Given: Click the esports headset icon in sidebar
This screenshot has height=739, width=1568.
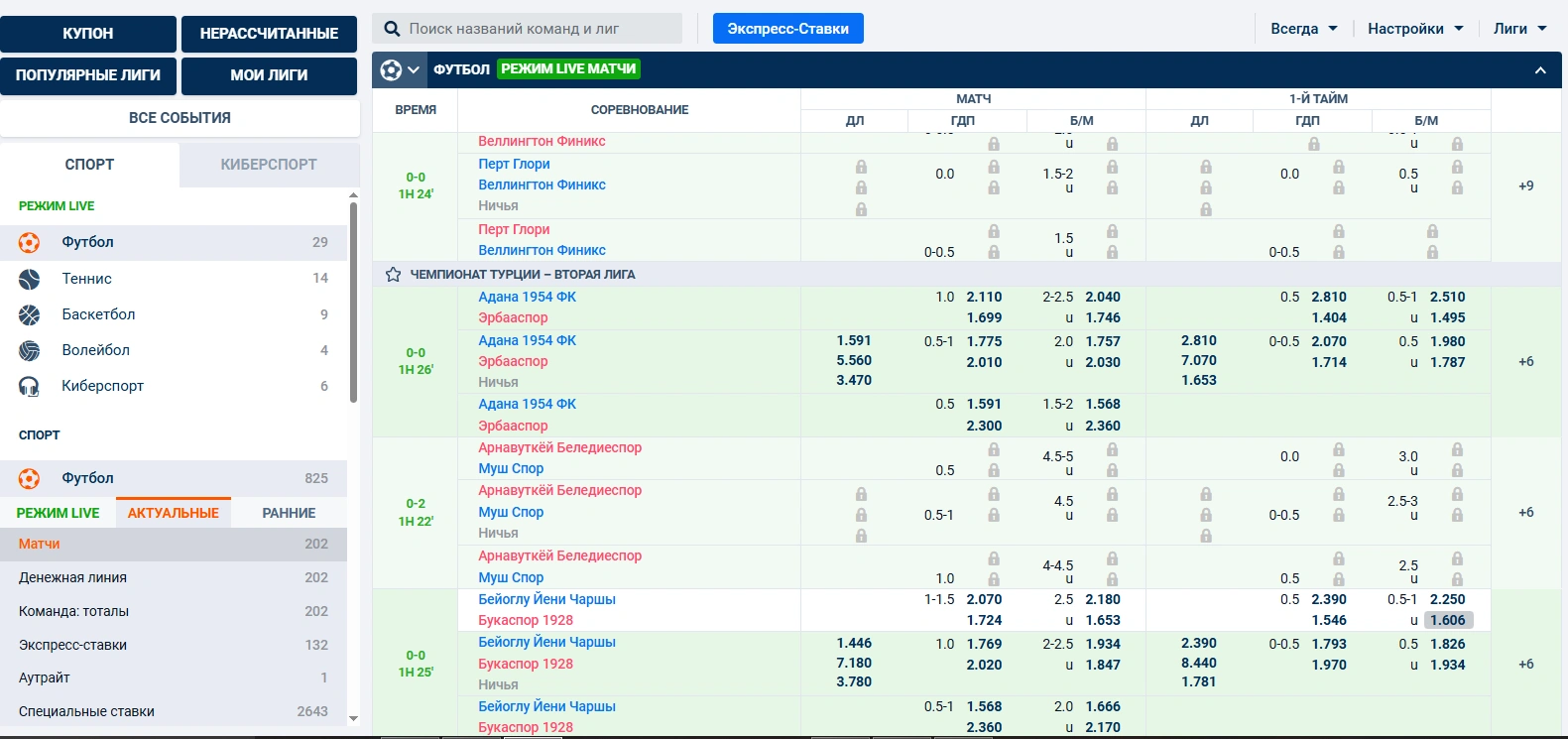Looking at the screenshot, I should click(30, 386).
